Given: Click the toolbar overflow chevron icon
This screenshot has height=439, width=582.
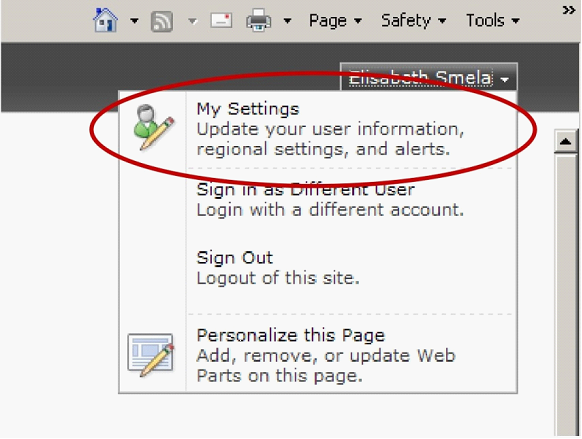Looking at the screenshot, I should pyautogui.click(x=569, y=10).
